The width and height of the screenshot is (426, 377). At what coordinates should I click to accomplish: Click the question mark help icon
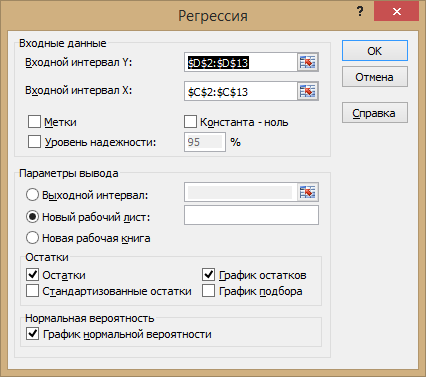(360, 12)
